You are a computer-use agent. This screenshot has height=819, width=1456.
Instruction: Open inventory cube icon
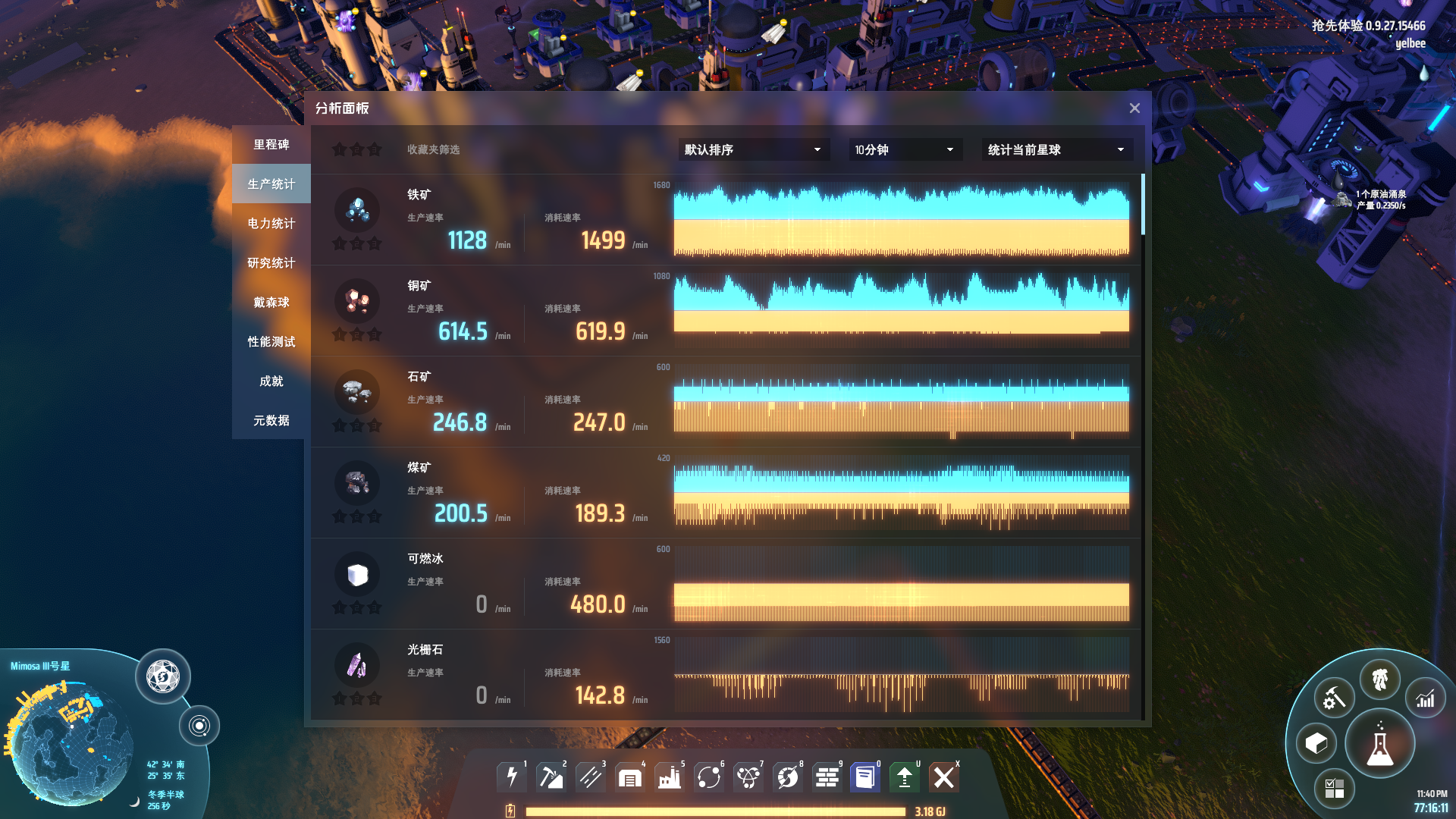pyautogui.click(x=1316, y=743)
